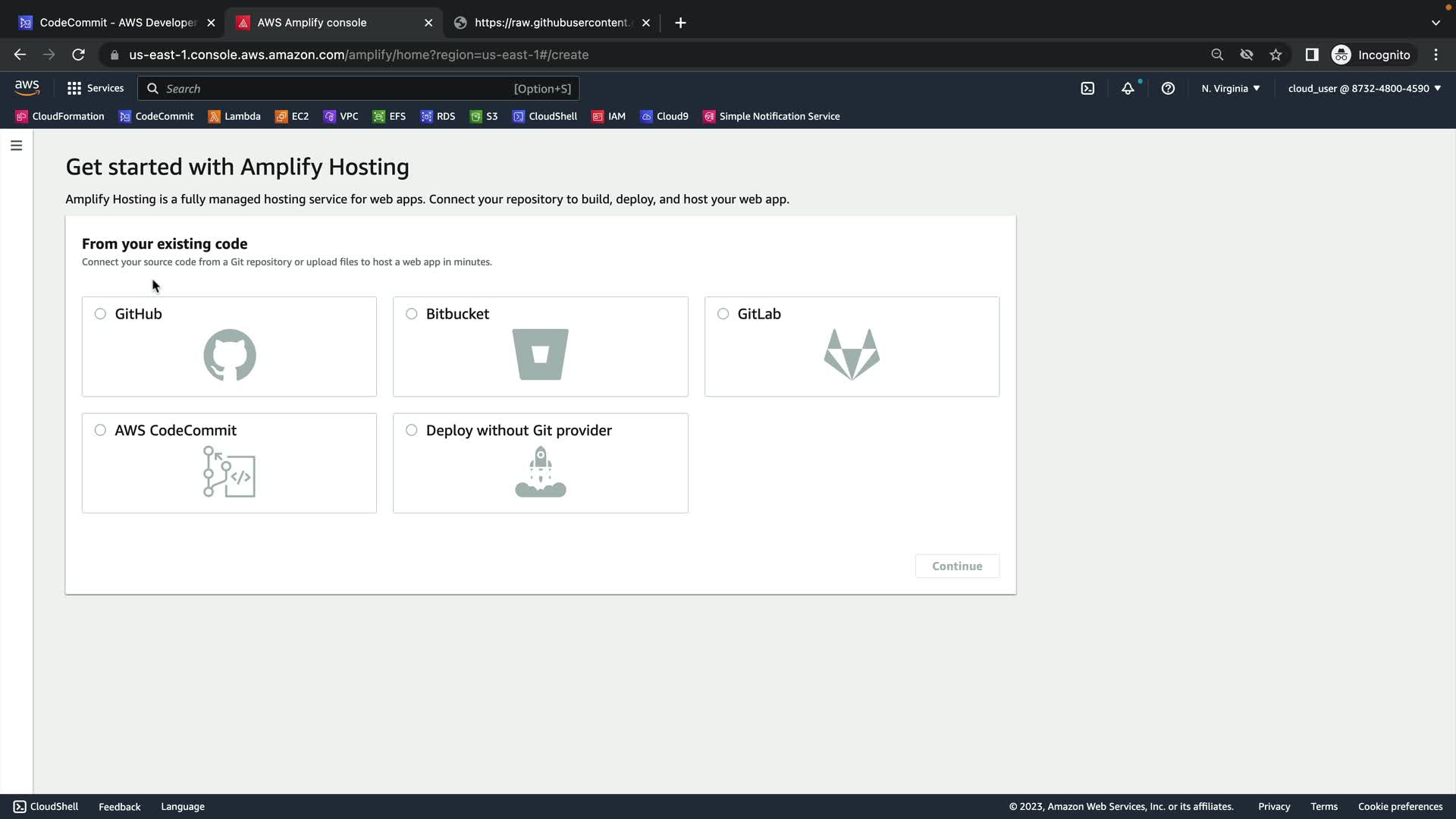Screen dimensions: 1456x819
Task: Click the AWS logo home icon
Action: (x=27, y=88)
